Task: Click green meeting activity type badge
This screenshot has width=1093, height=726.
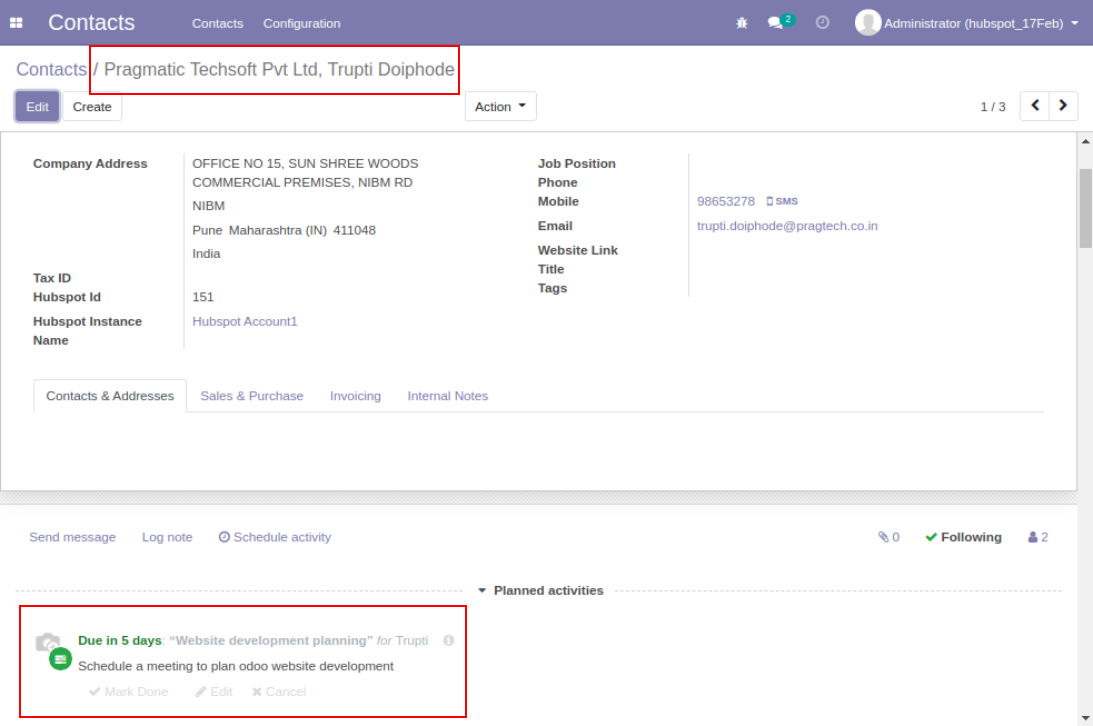Action: click(x=61, y=658)
